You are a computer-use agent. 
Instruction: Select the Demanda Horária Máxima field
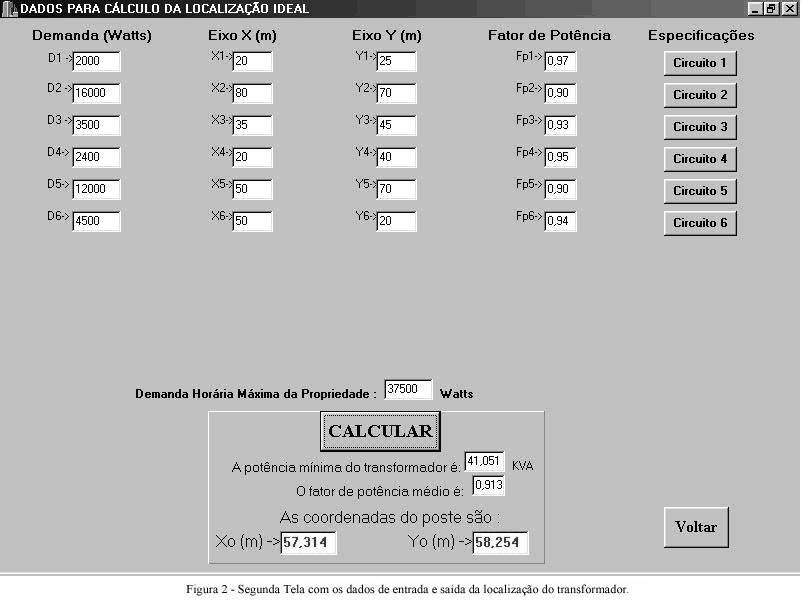[408, 390]
